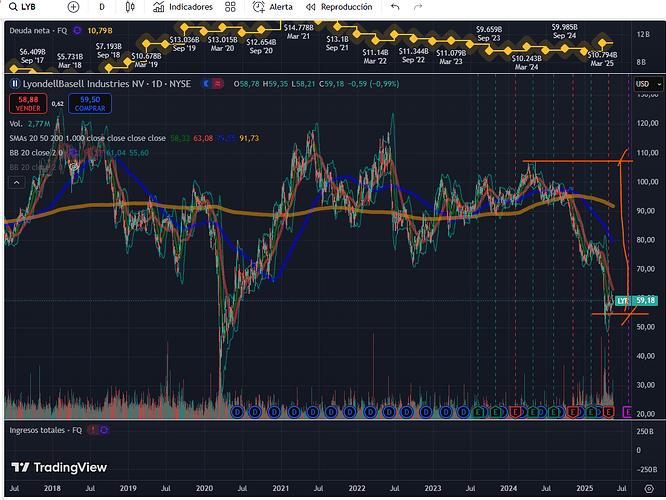Toggle the moon extended-session icon
666x500 pixels.
coord(207,84)
